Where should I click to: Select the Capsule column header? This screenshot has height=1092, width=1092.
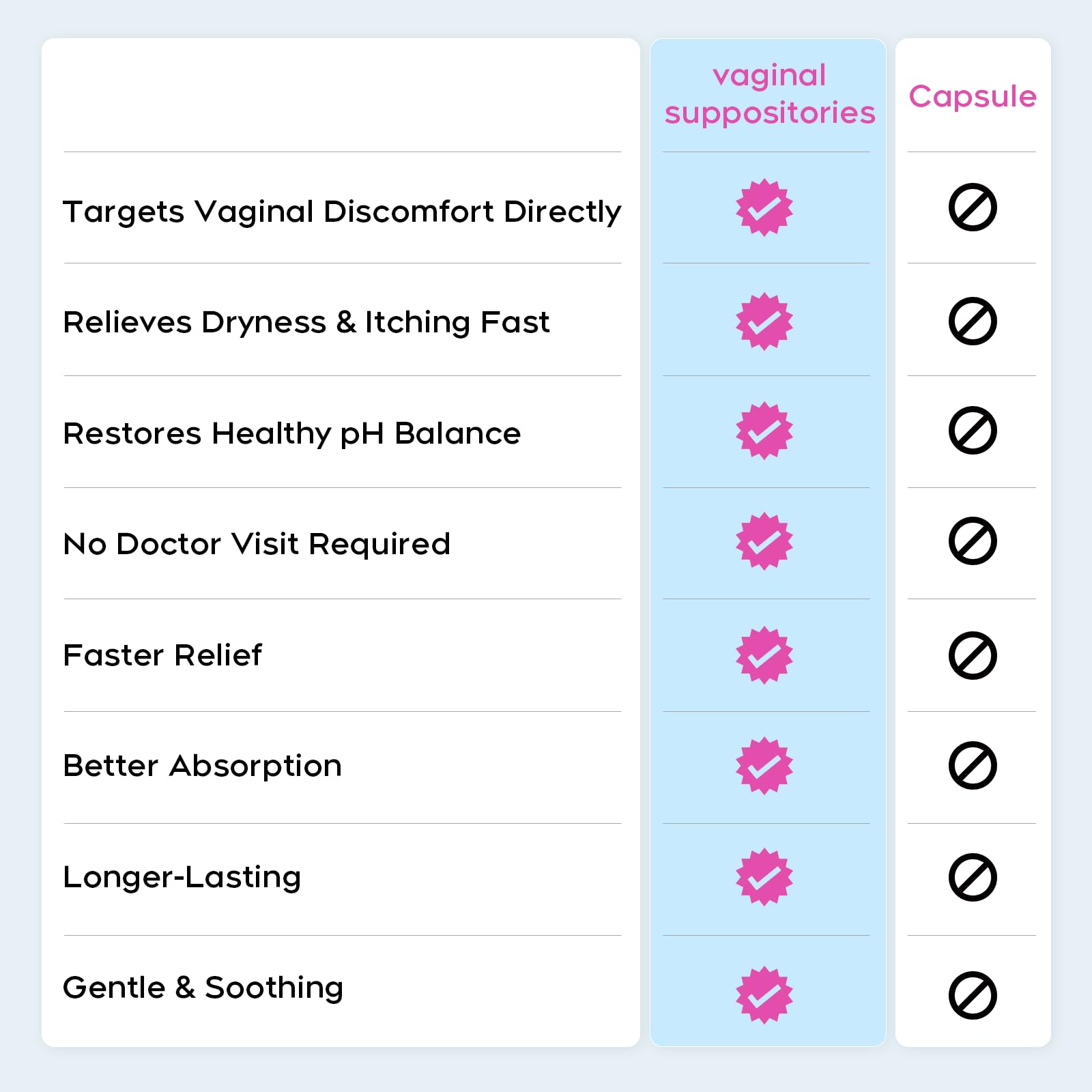pos(973,97)
